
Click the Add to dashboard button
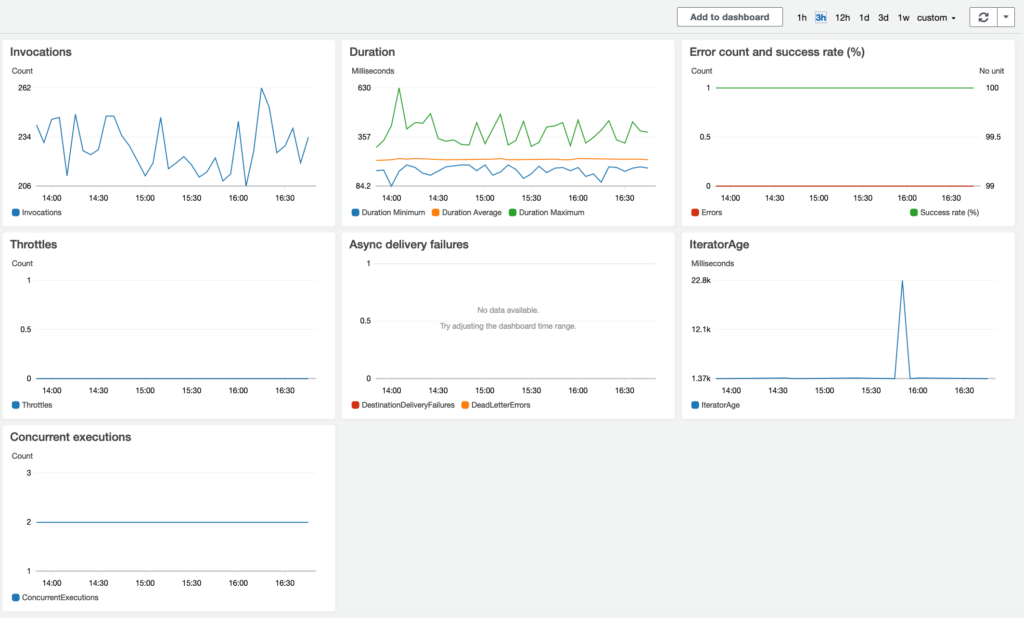pos(729,17)
